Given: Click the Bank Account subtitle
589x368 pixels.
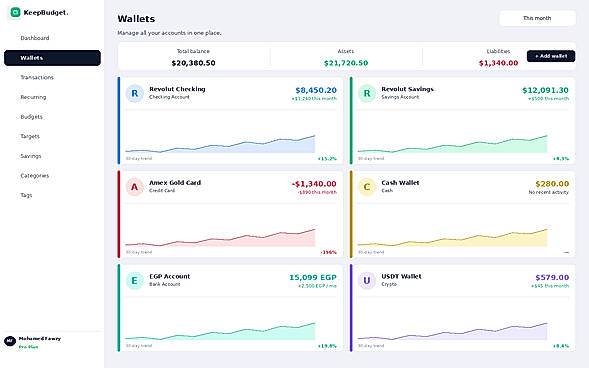Looking at the screenshot, I should pyautogui.click(x=165, y=284).
